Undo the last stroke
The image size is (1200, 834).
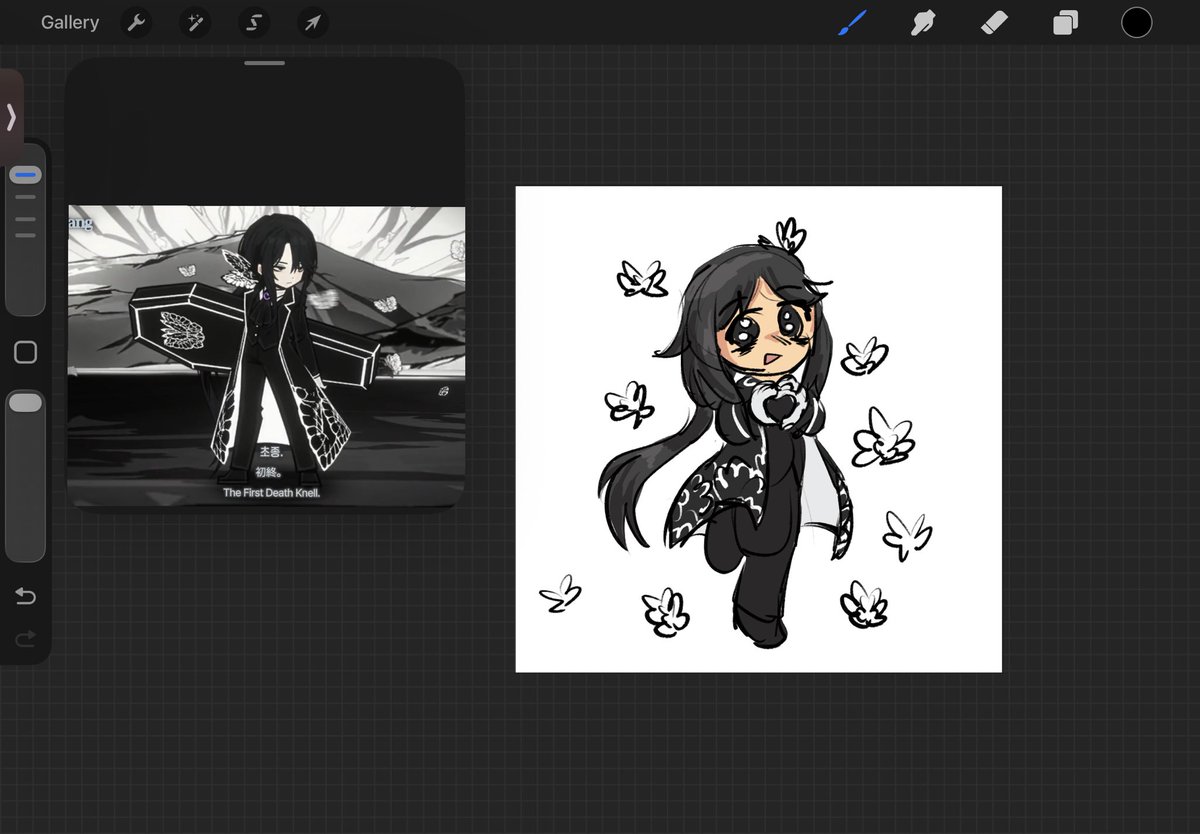tap(25, 597)
